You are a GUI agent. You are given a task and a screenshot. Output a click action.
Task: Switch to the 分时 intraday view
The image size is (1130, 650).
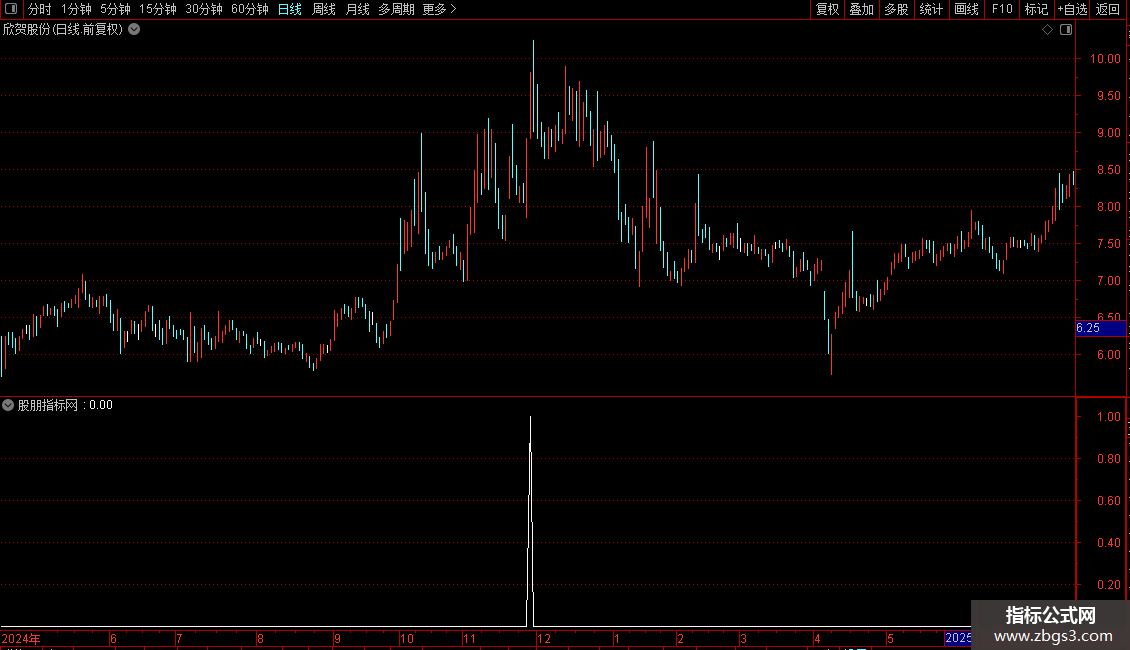(x=40, y=9)
